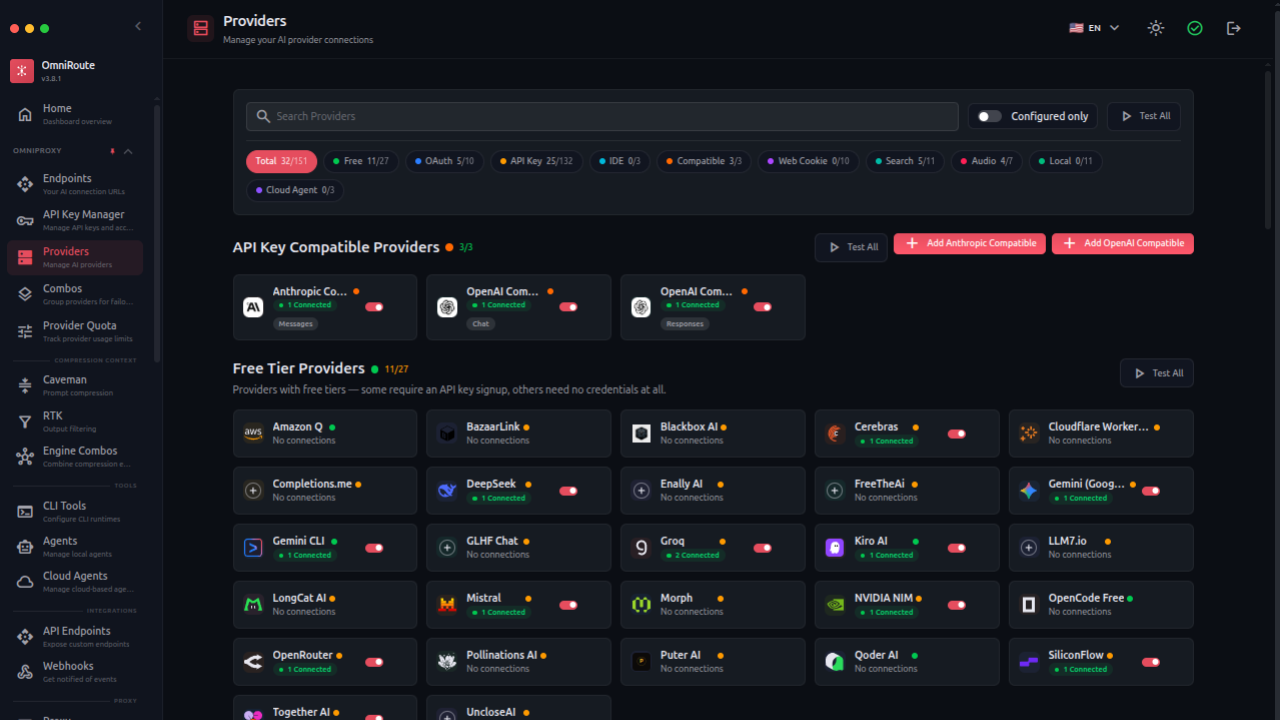Click the Gemini CLI provider icon
1280x720 pixels.
pyautogui.click(x=253, y=547)
